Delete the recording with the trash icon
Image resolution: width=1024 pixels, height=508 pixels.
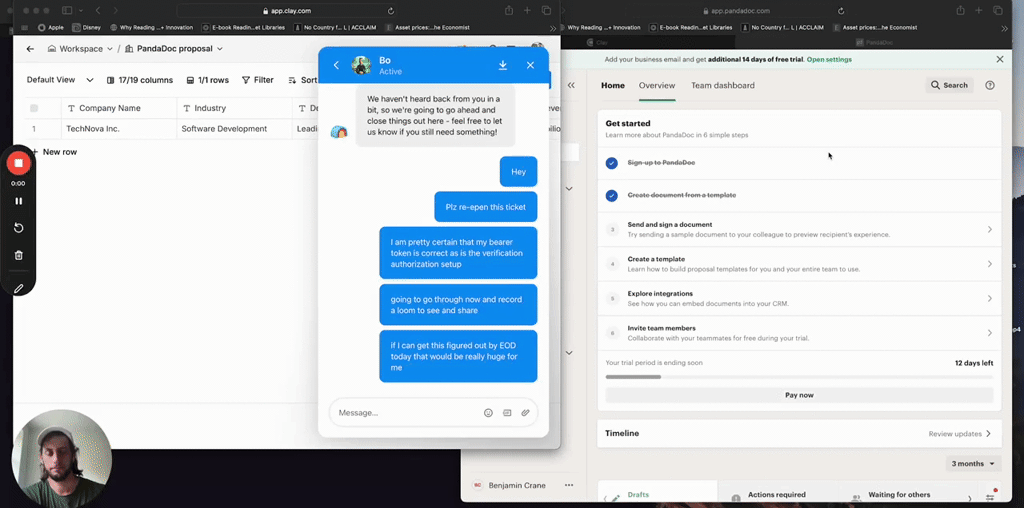(x=18, y=255)
